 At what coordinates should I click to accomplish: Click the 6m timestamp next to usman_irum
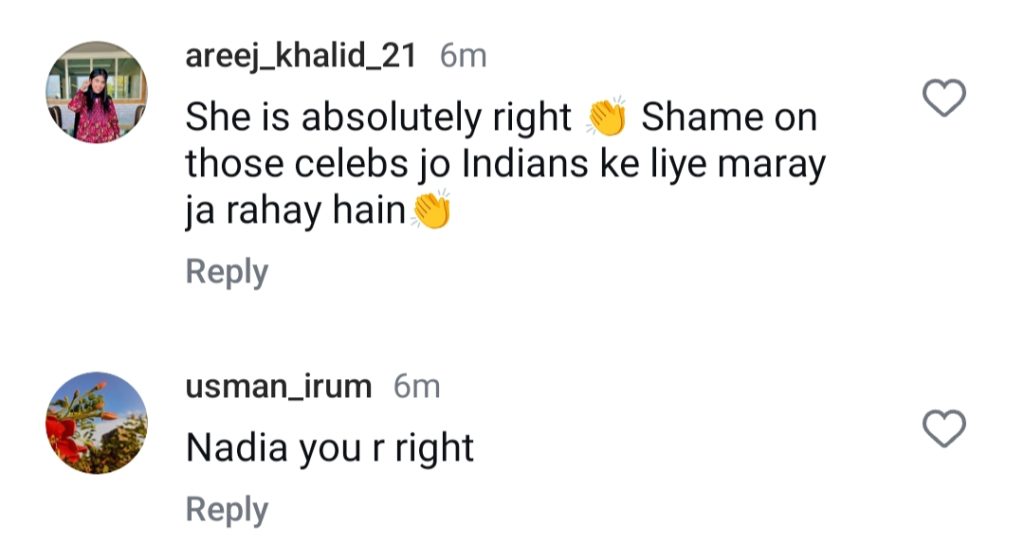click(x=417, y=387)
